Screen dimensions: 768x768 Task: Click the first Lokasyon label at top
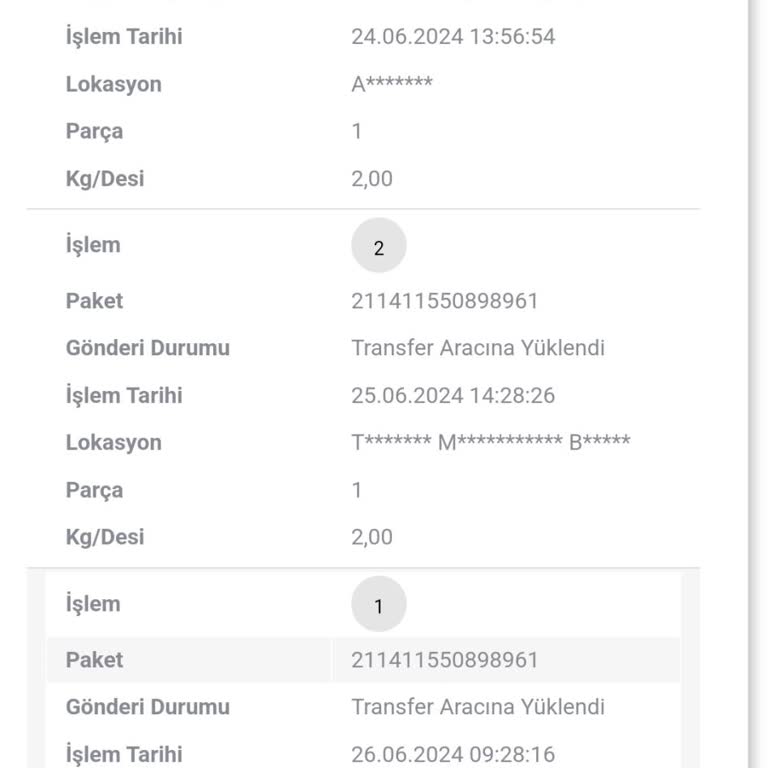coord(114,84)
